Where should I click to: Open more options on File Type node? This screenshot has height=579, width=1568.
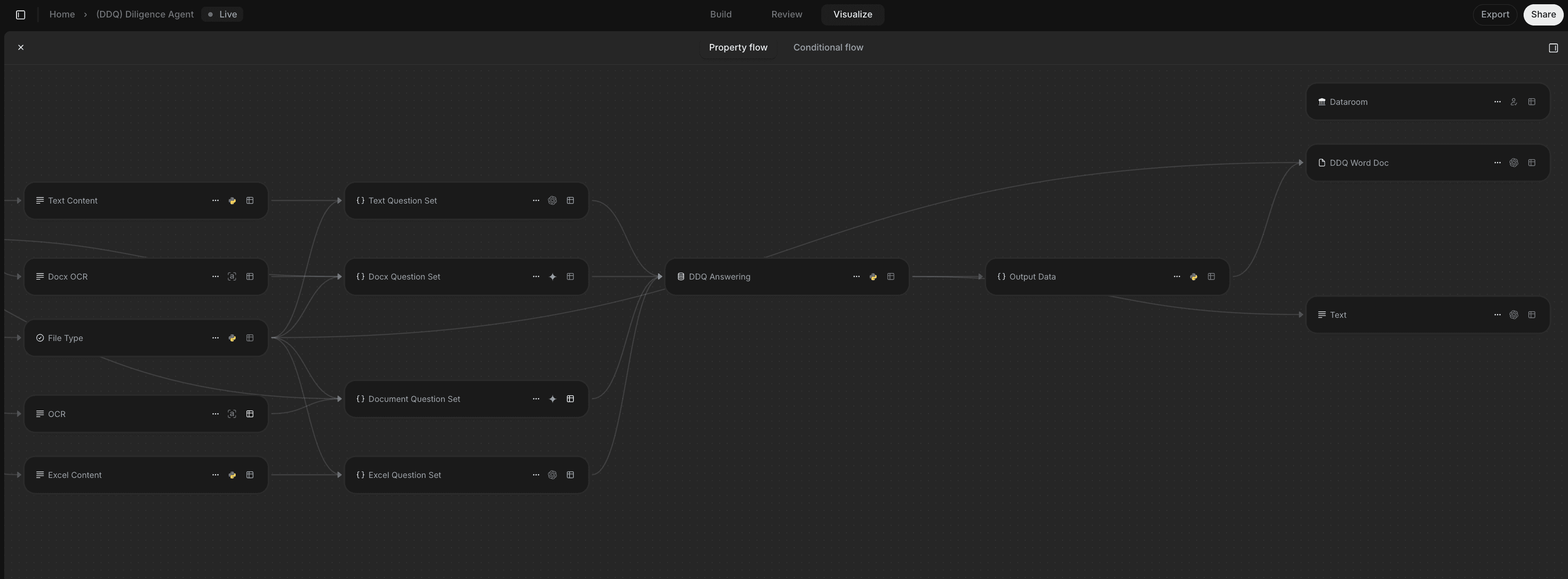pos(215,338)
